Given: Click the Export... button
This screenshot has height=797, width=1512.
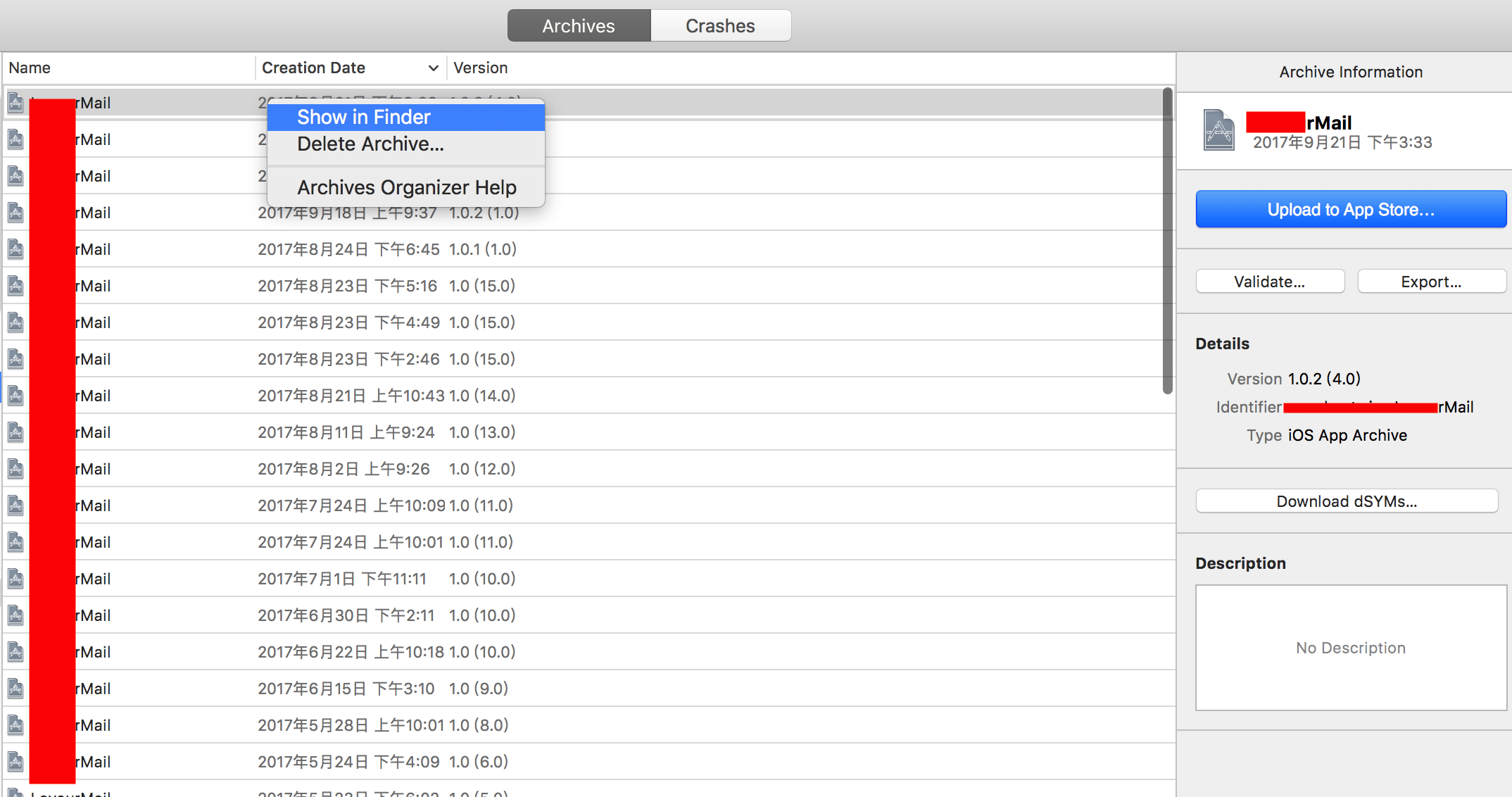Looking at the screenshot, I should (x=1432, y=282).
